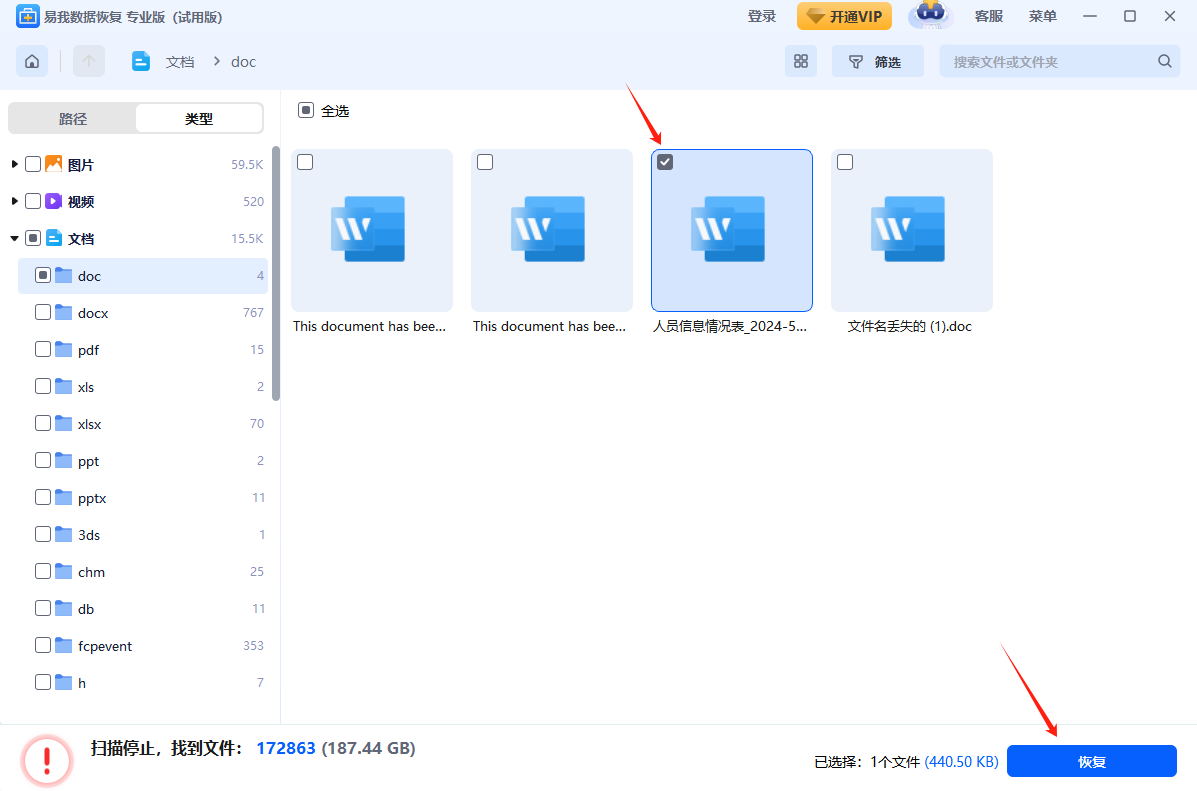Switch to grid view layout icon
The width and height of the screenshot is (1197, 791).
pyautogui.click(x=800, y=62)
